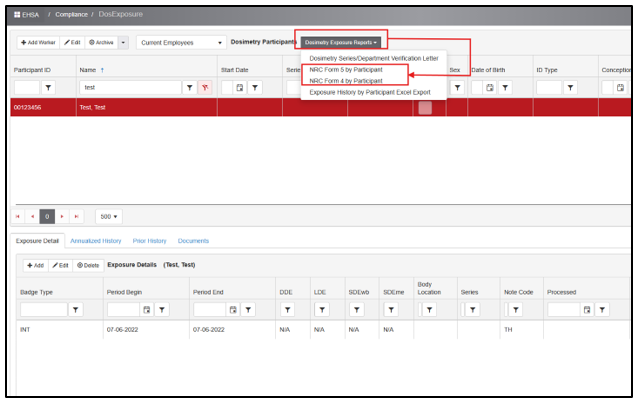The width and height of the screenshot is (637, 401).
Task: Expand the Dosimetry Exposure Reports dropdown
Action: 341,43
